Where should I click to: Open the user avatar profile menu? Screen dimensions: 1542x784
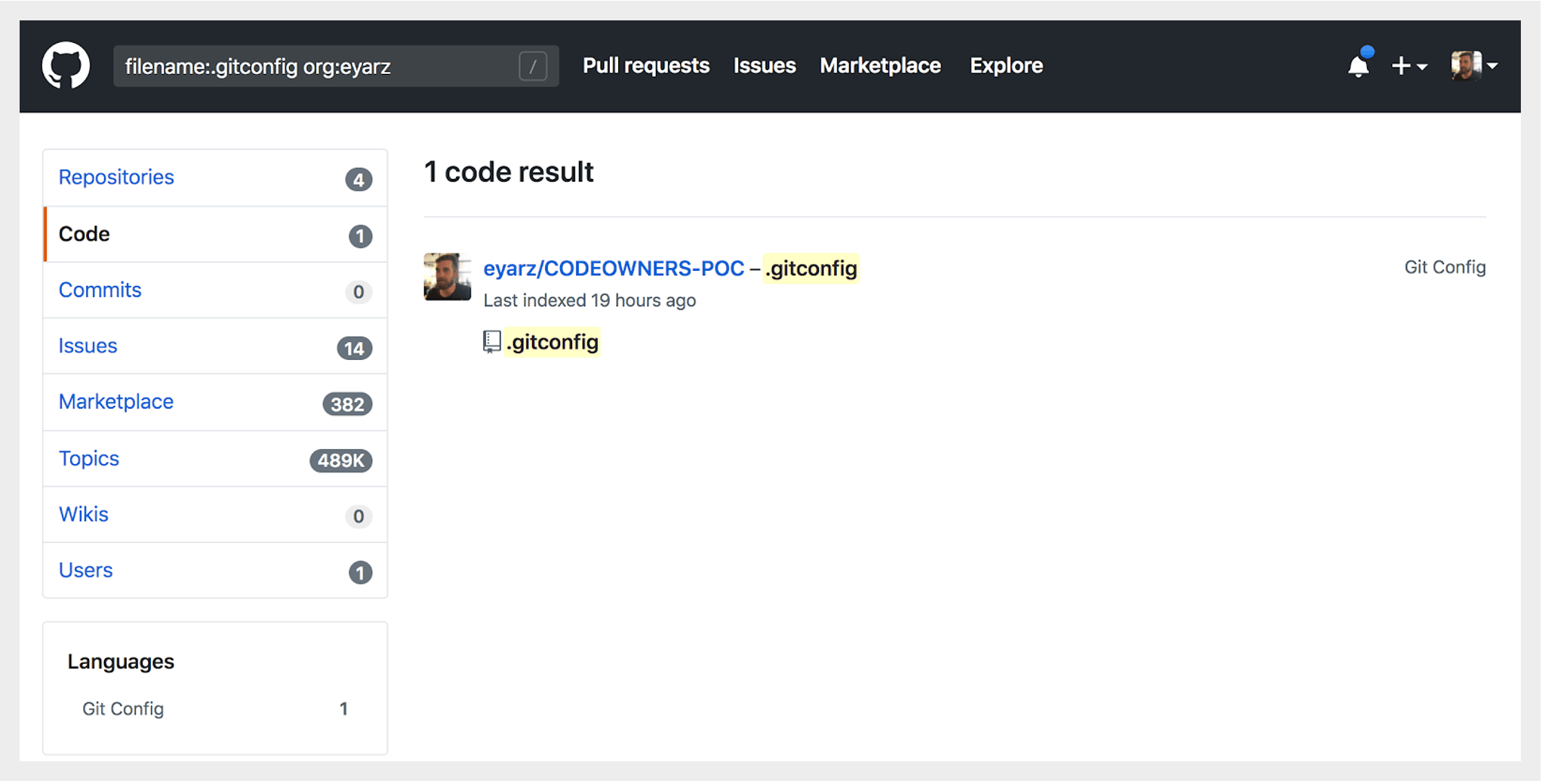coord(1474,66)
